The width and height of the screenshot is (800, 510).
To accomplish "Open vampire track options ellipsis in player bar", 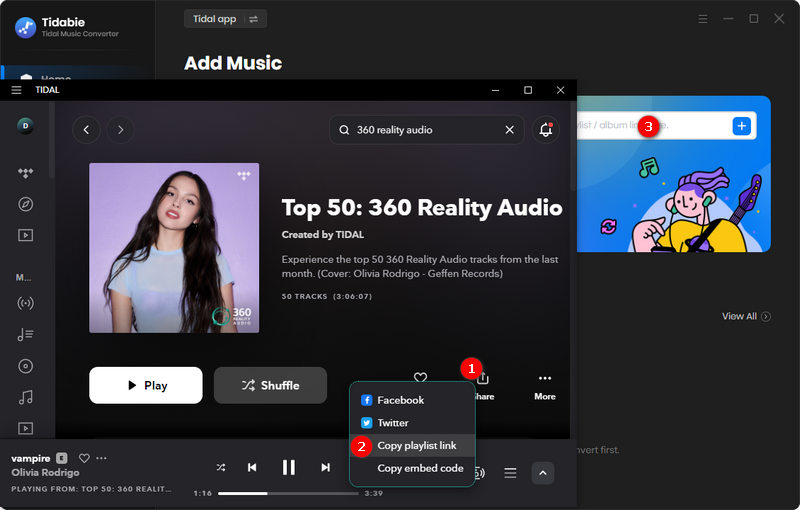I will [102, 458].
